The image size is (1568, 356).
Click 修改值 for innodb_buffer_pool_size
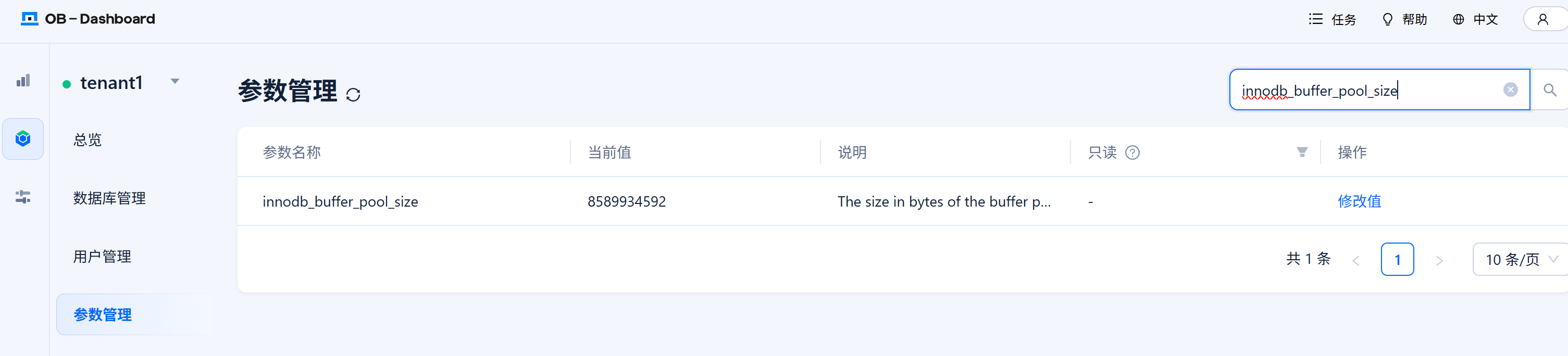1359,201
